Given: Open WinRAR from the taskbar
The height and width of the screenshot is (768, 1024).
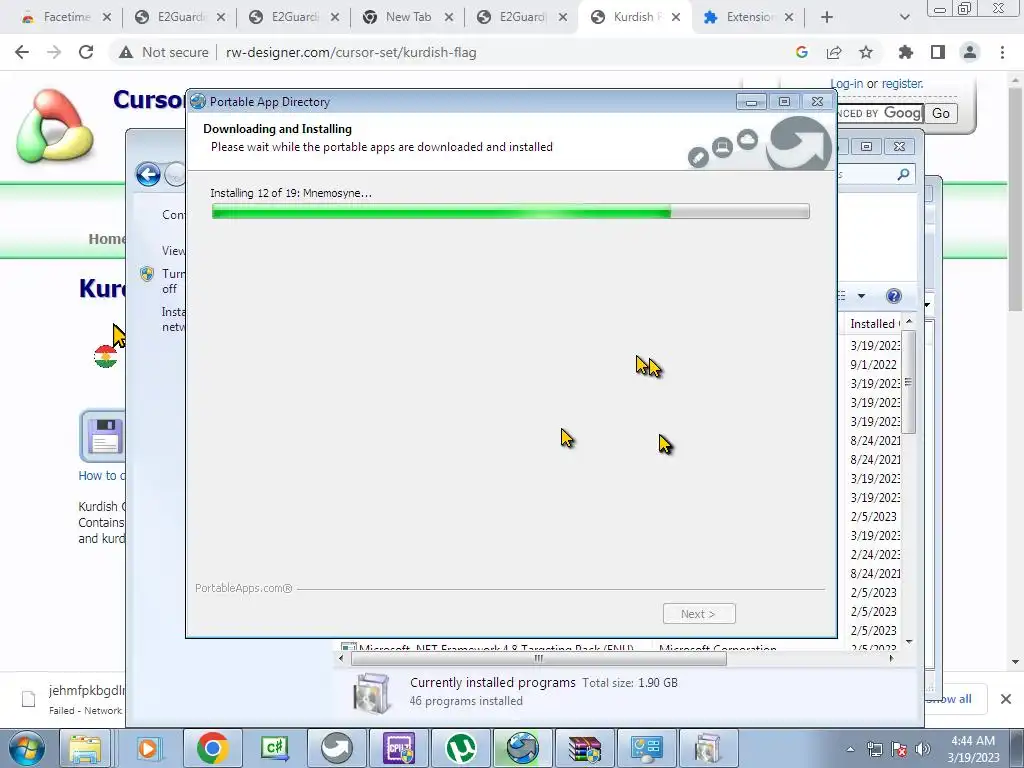Looking at the screenshot, I should [584, 748].
